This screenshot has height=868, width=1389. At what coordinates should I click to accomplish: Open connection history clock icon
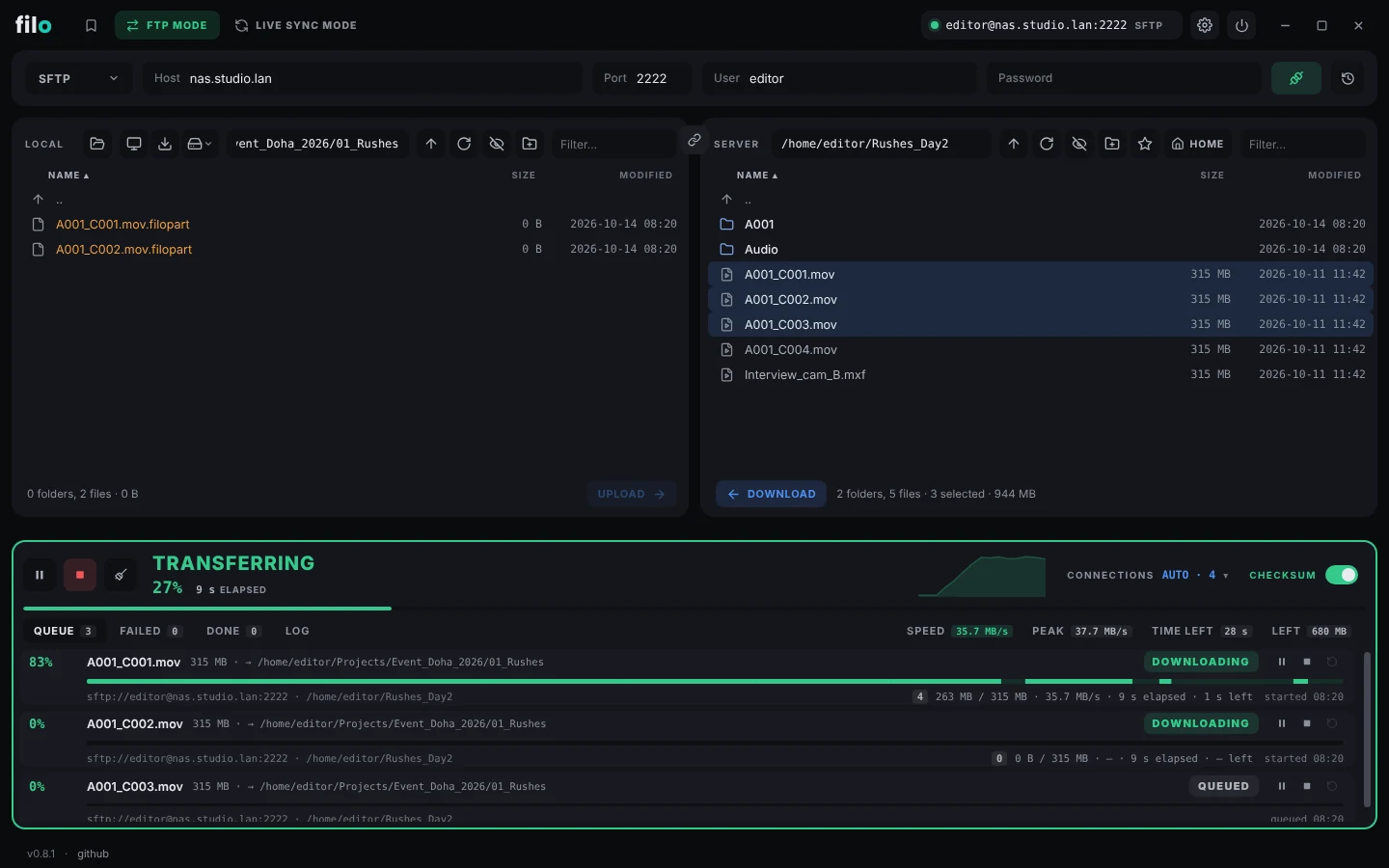(1348, 78)
